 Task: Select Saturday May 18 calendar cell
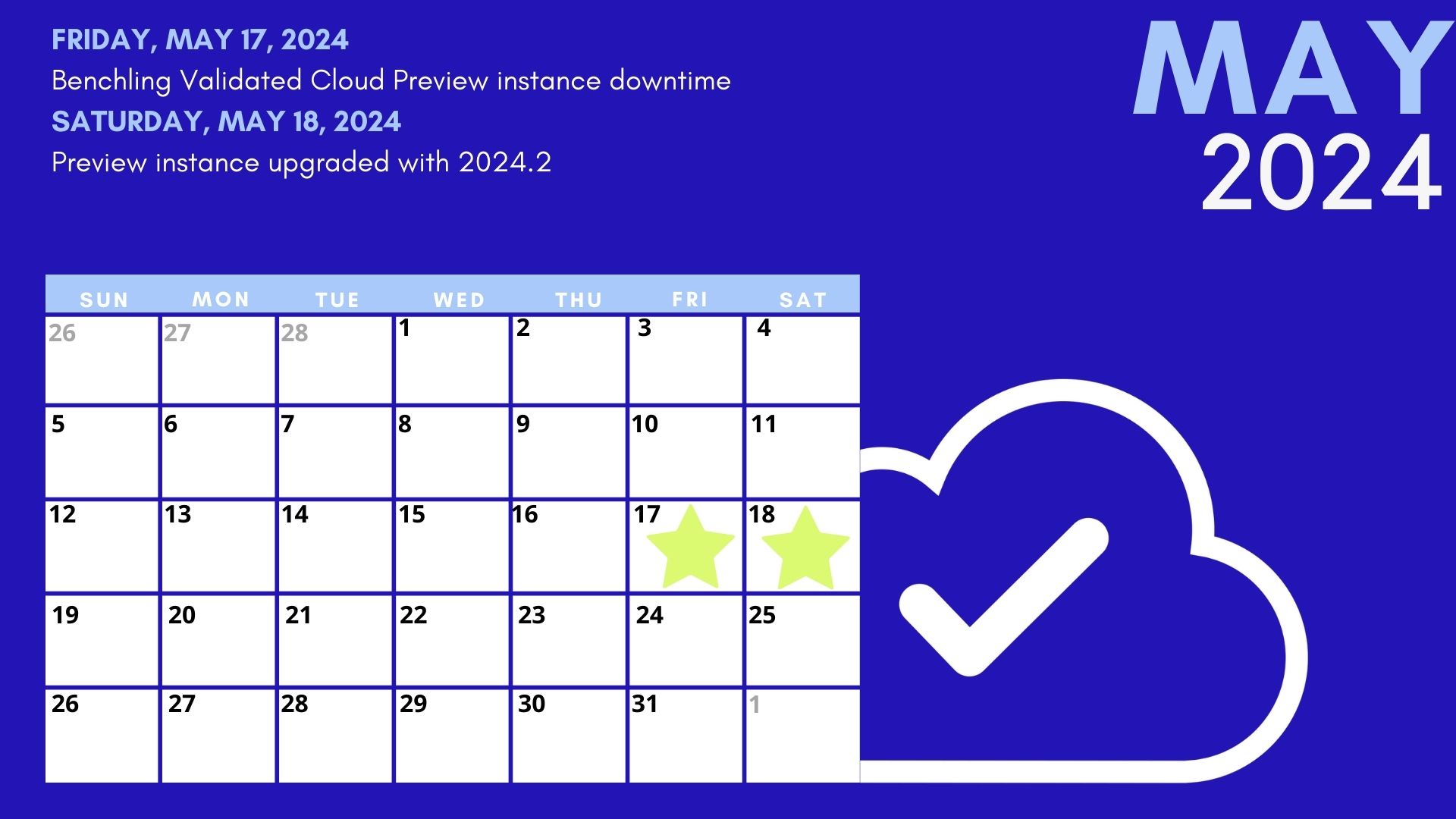click(x=800, y=549)
